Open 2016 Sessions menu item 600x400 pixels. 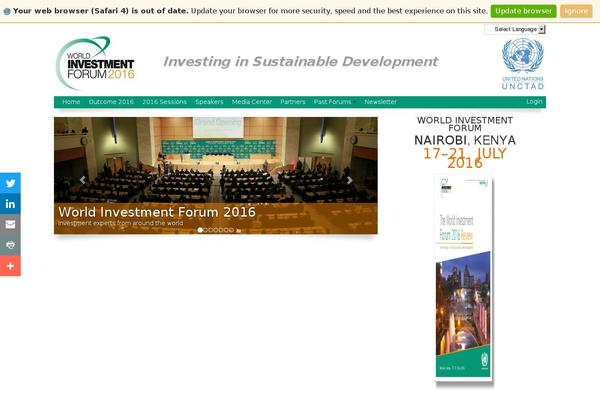tap(165, 102)
